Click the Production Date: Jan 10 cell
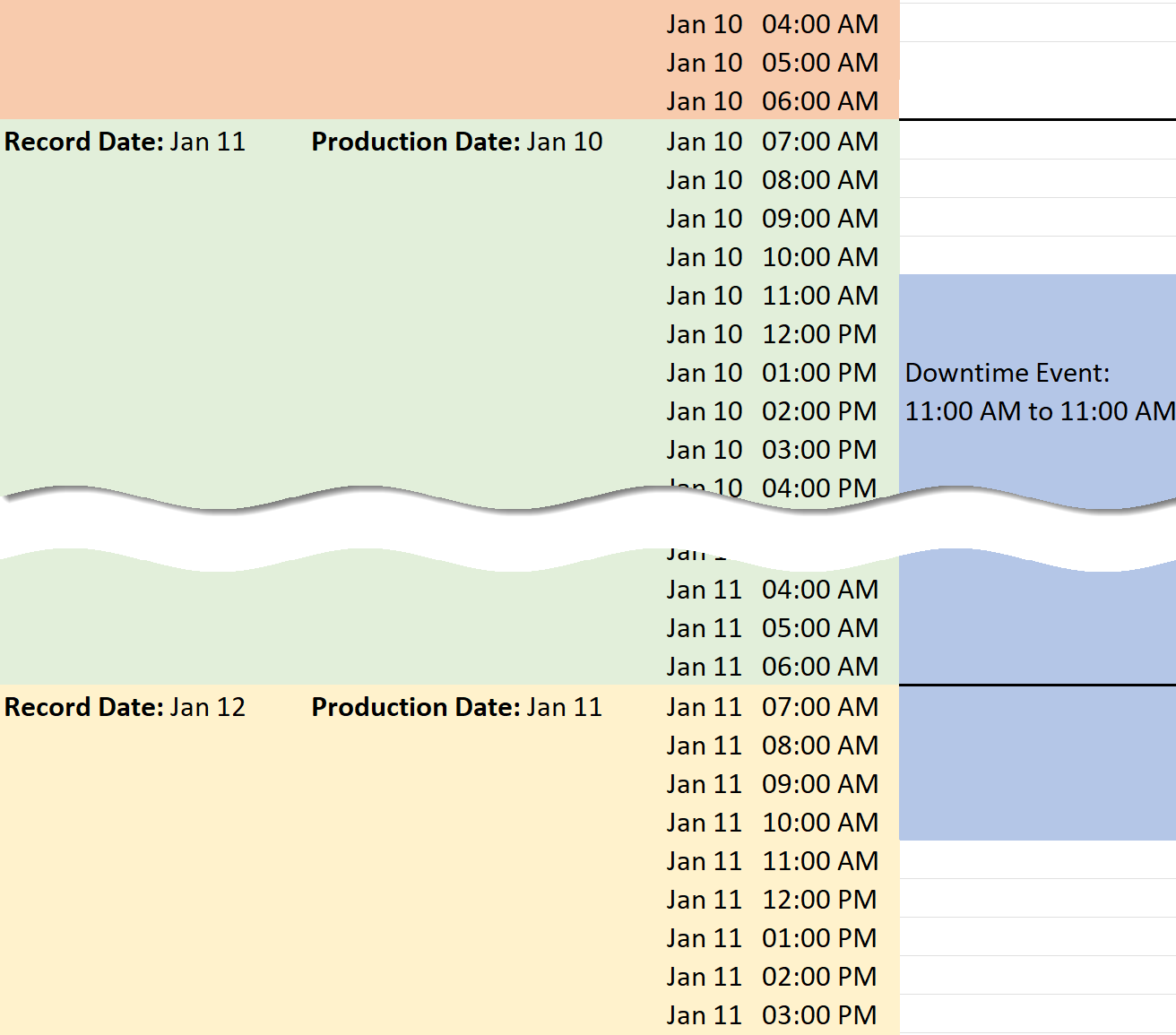The width and height of the screenshot is (1176, 1035). (456, 142)
